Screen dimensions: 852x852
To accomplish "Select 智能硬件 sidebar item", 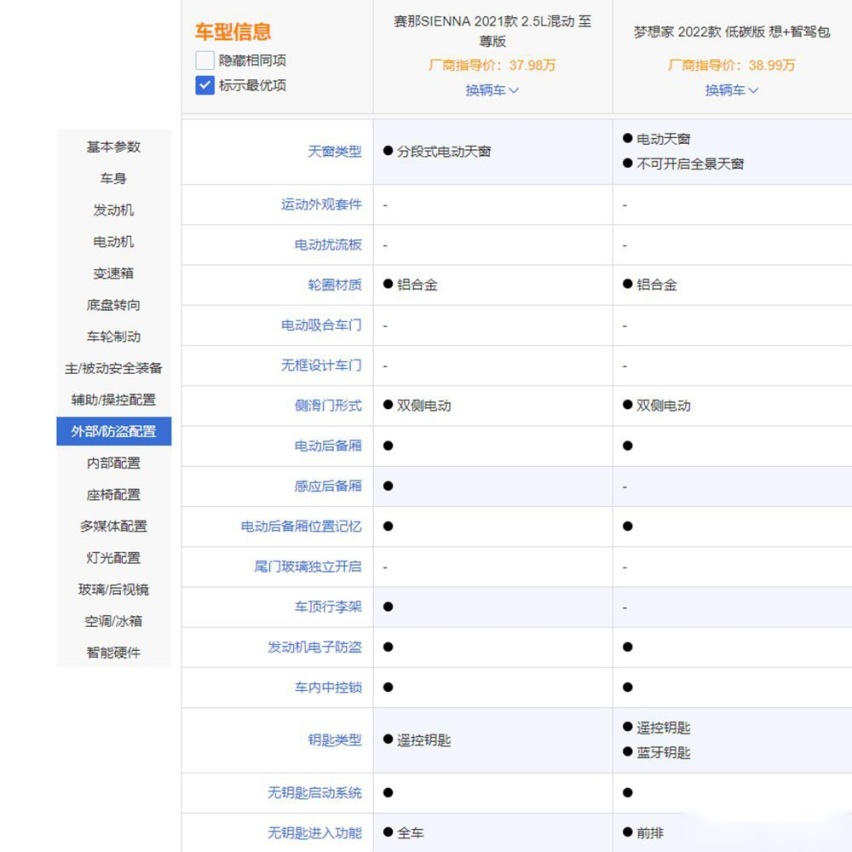I will click(114, 652).
